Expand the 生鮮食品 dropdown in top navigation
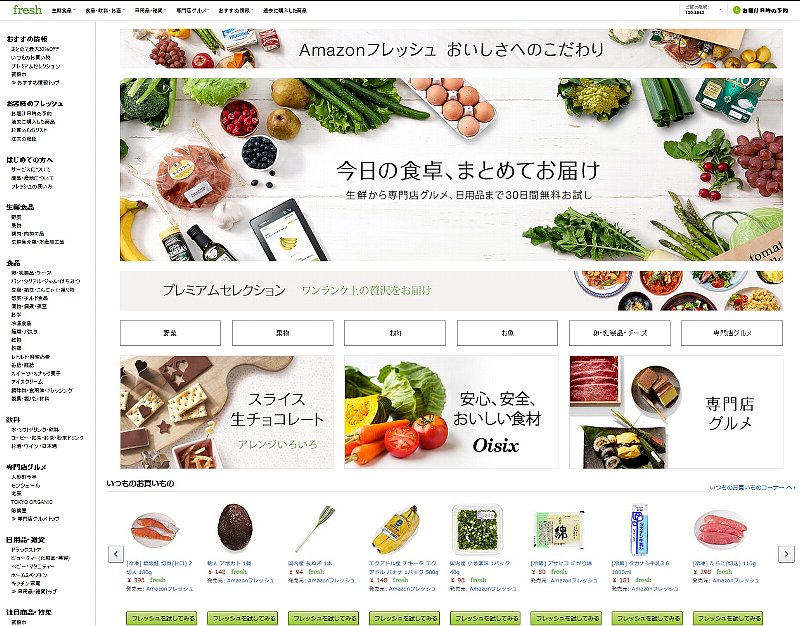800x626 pixels. tap(63, 10)
